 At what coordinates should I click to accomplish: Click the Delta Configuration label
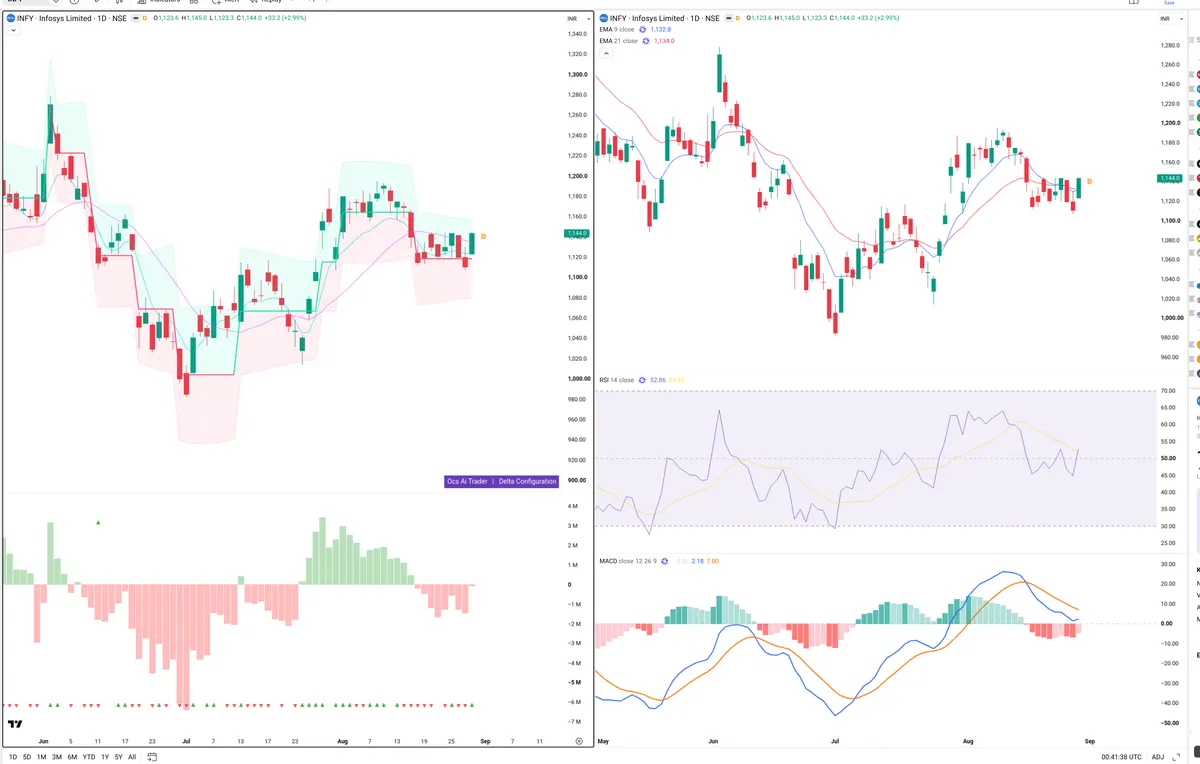click(527, 481)
